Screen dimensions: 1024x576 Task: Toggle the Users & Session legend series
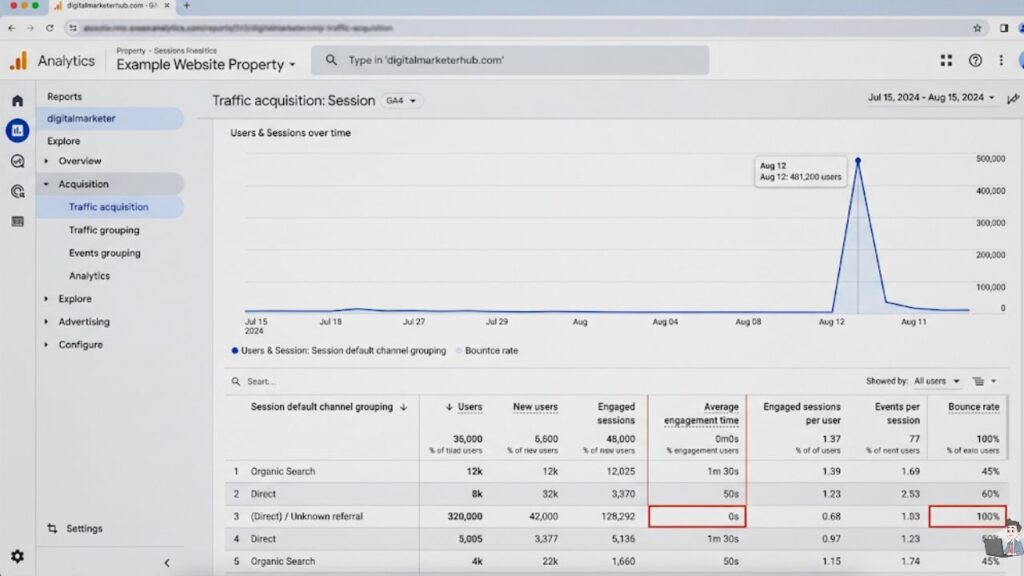338,351
